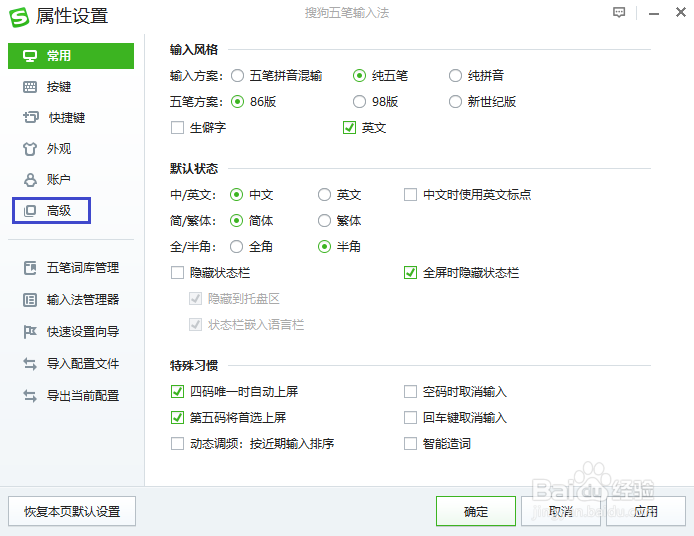Click the arrows icon beside 导出当前配置

30,396
